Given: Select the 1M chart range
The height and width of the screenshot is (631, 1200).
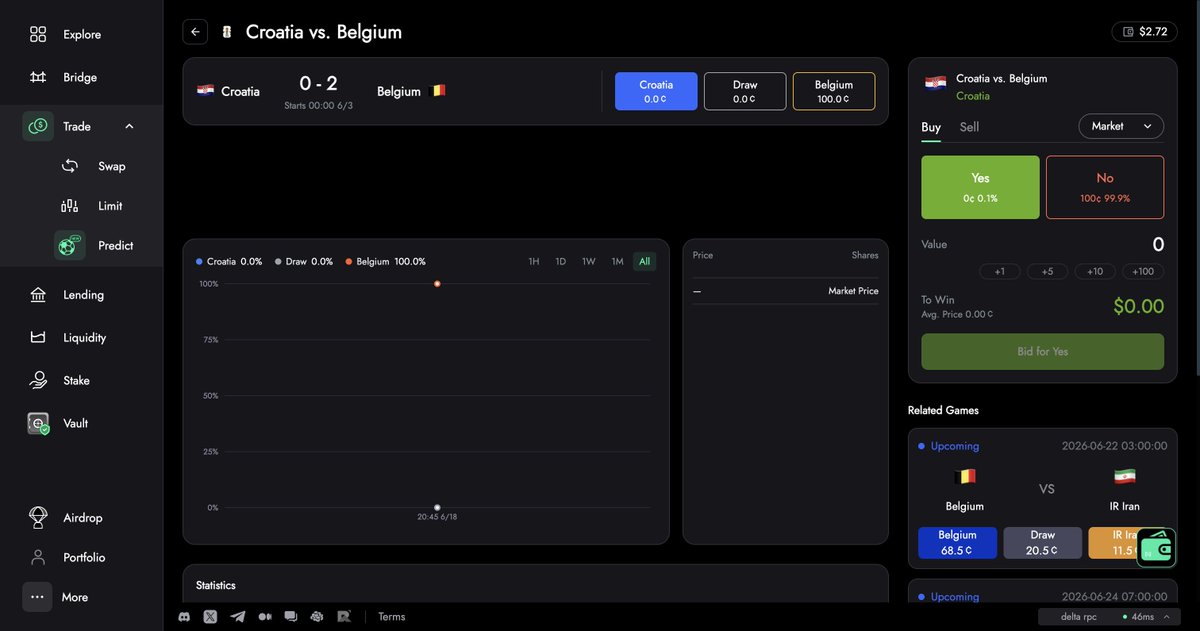Looking at the screenshot, I should pos(617,262).
